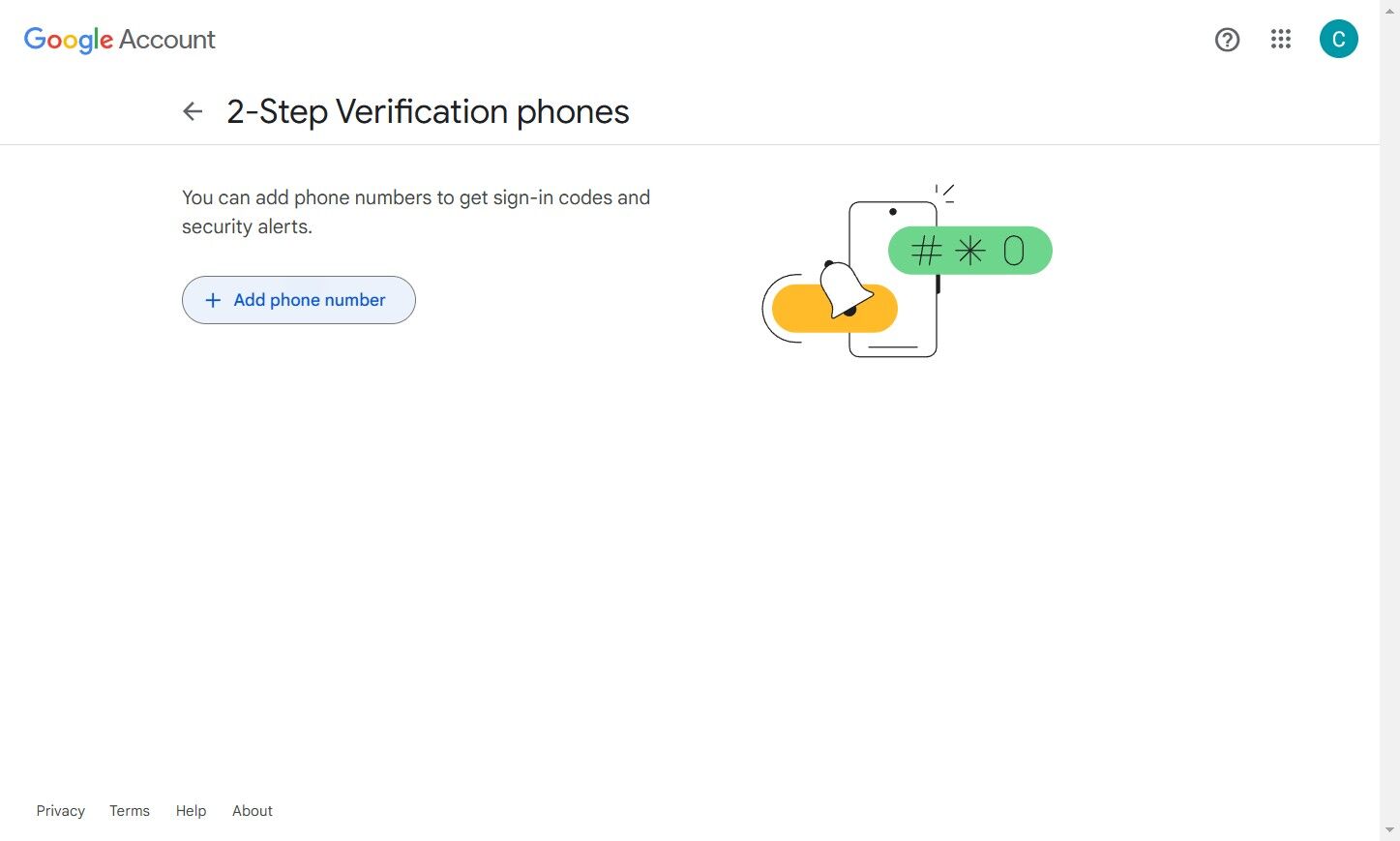Open the Terms footer link
This screenshot has height=841, width=1400.
click(130, 811)
